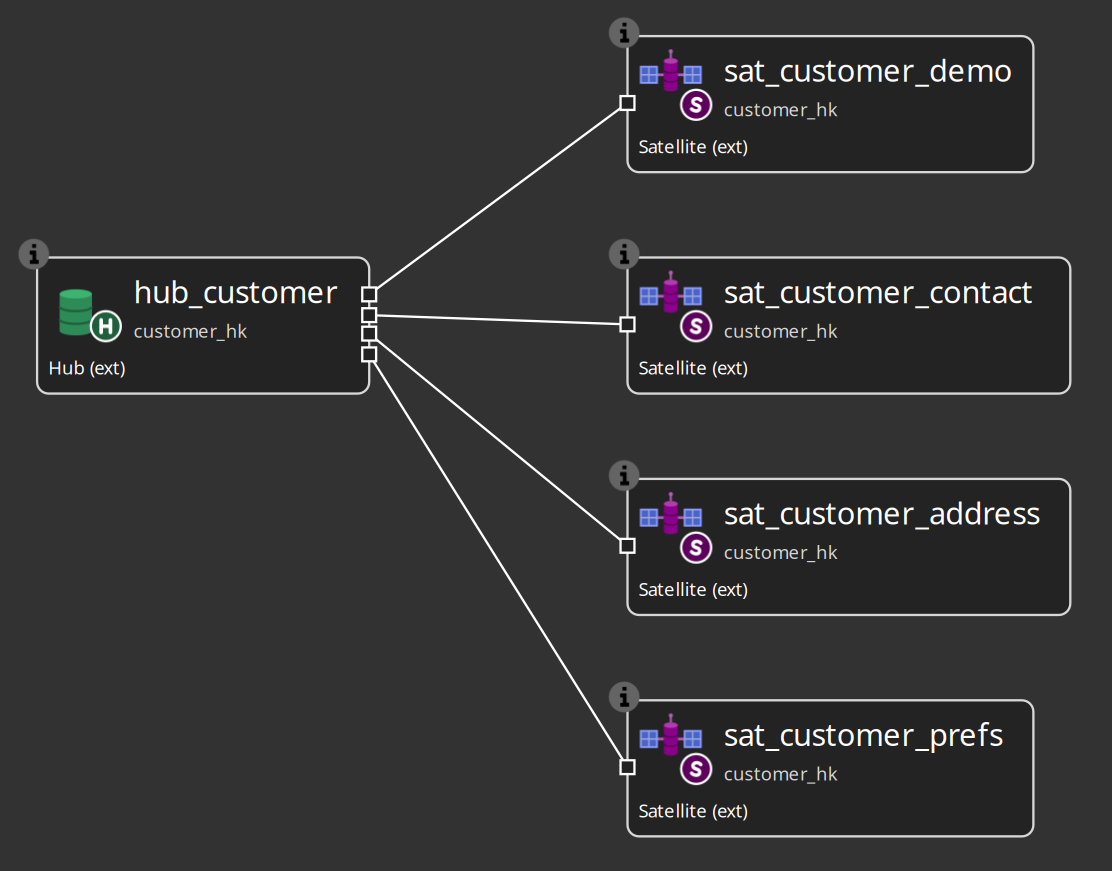Select the hub_customer node title

(x=235, y=292)
